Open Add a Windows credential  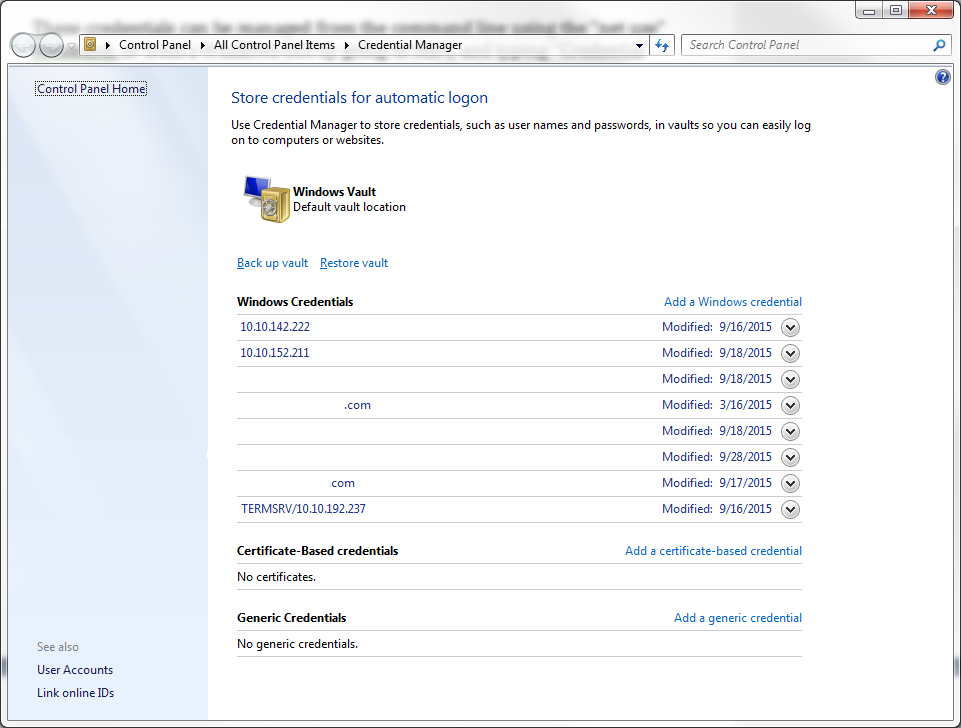point(732,301)
